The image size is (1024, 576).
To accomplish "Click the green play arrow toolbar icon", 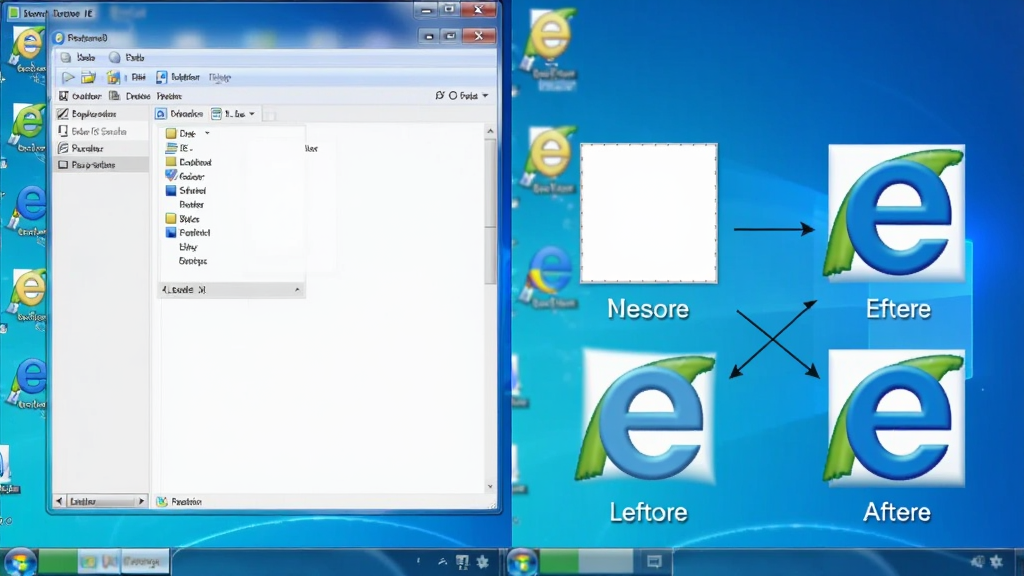I will (67, 77).
